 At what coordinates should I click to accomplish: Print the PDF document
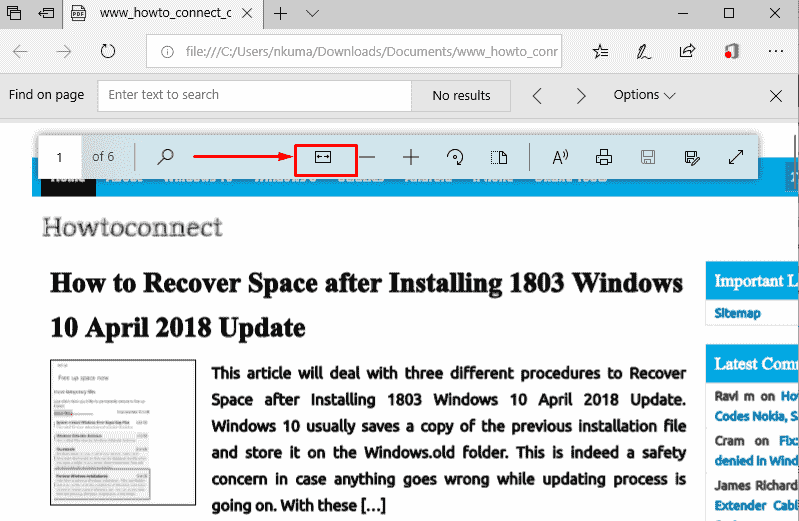(604, 157)
